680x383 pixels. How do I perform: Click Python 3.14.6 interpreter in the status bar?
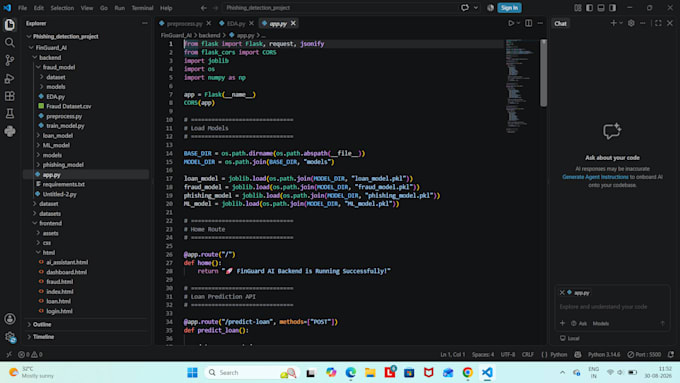tap(604, 354)
